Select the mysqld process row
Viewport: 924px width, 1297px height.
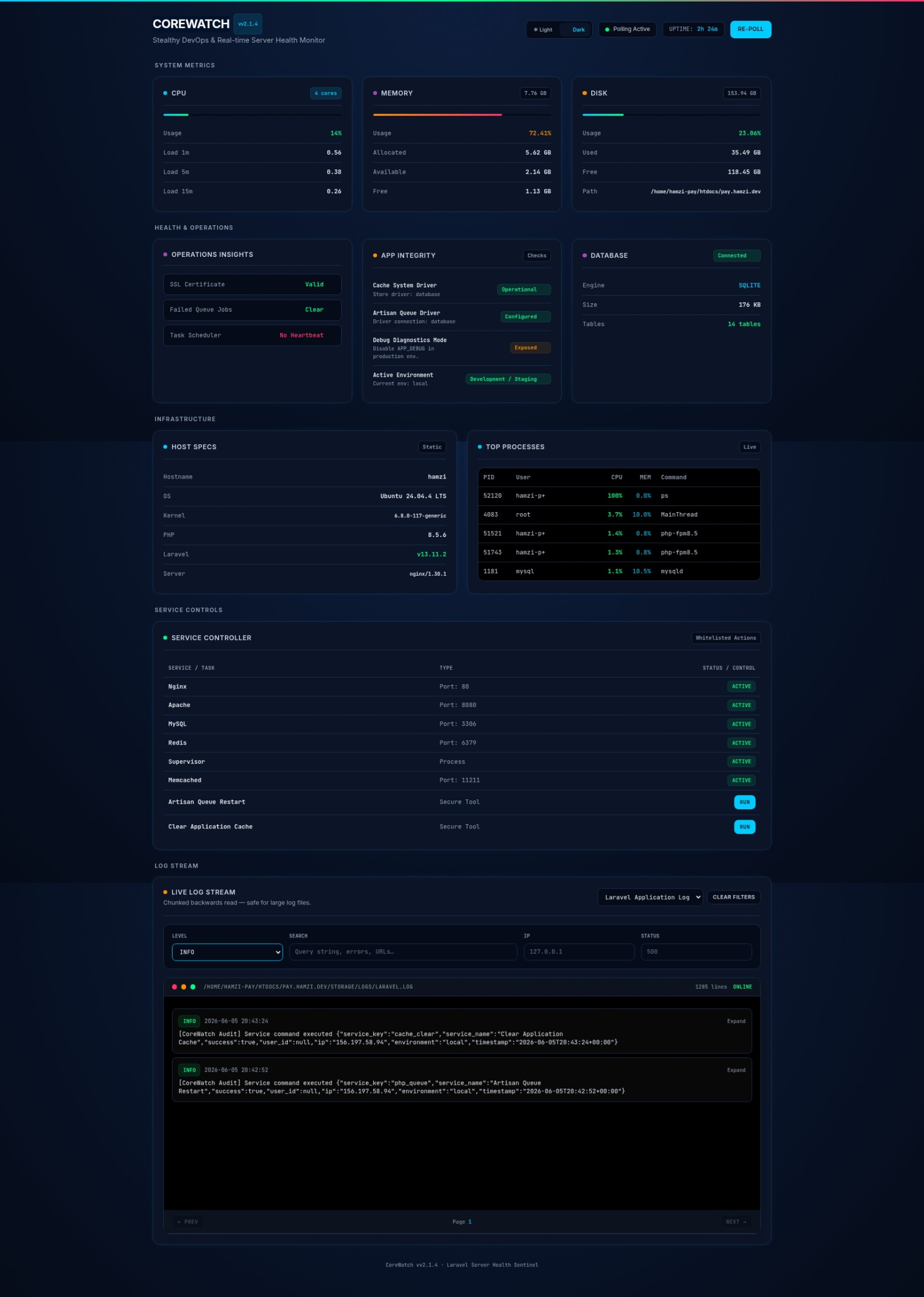[x=619, y=571]
